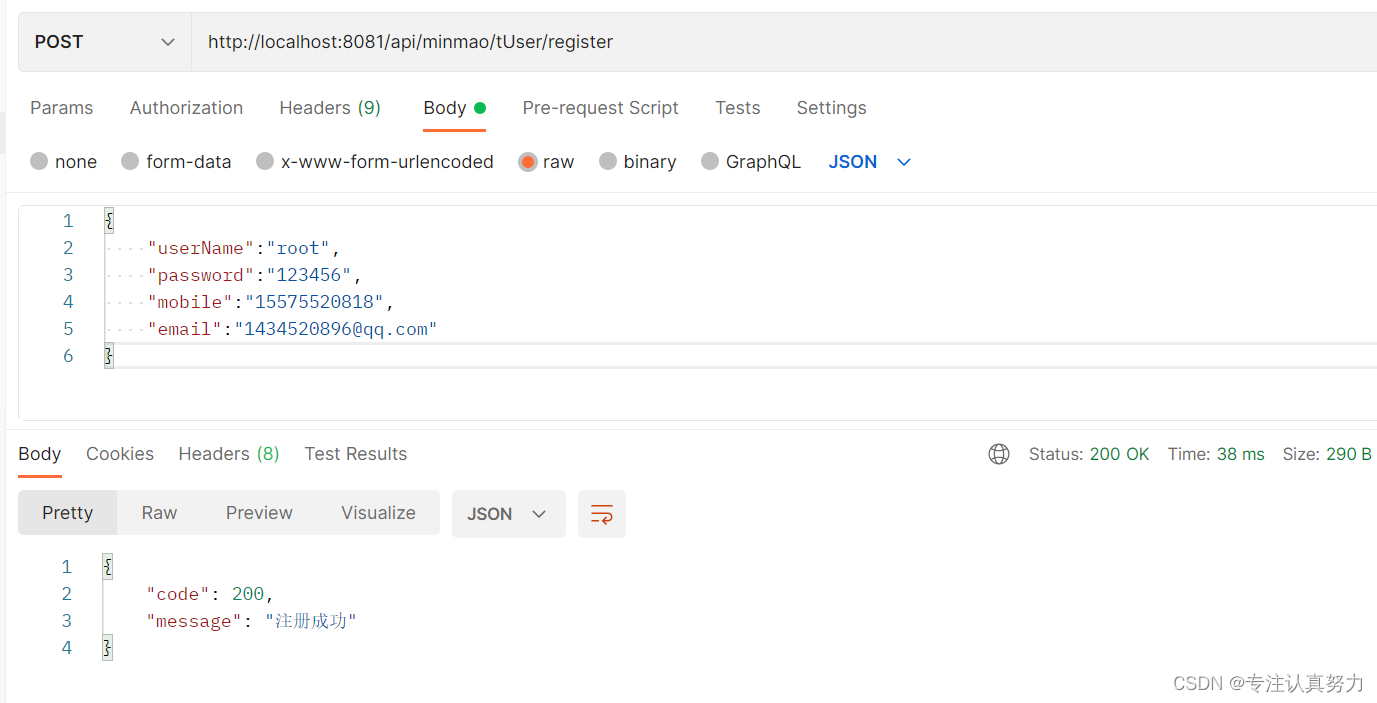Open the response Headers (8) tab
The width and height of the screenshot is (1377, 703).
coord(229,454)
